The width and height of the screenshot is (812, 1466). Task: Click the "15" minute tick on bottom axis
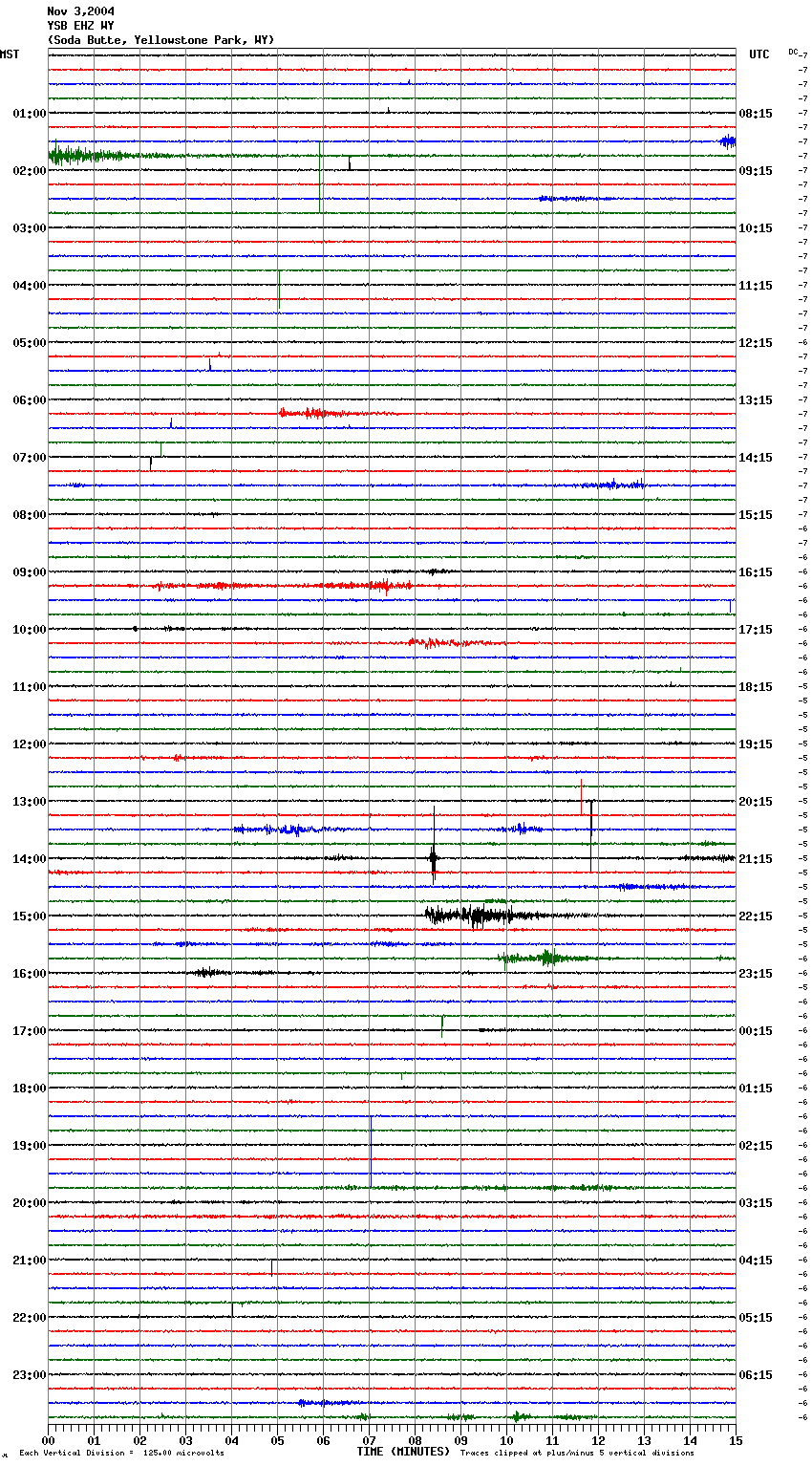(736, 1440)
